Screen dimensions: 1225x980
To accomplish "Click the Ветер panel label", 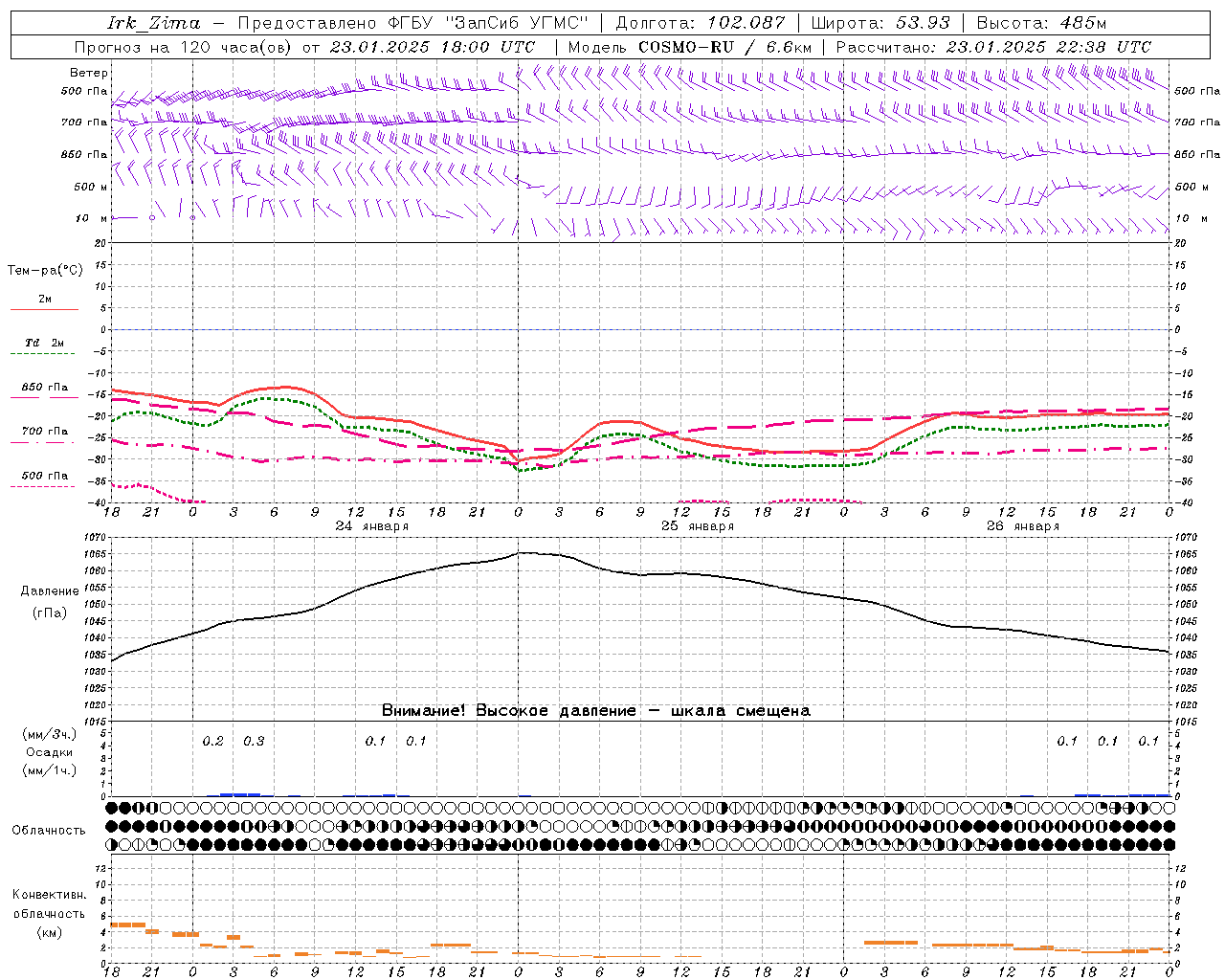I will [x=89, y=73].
